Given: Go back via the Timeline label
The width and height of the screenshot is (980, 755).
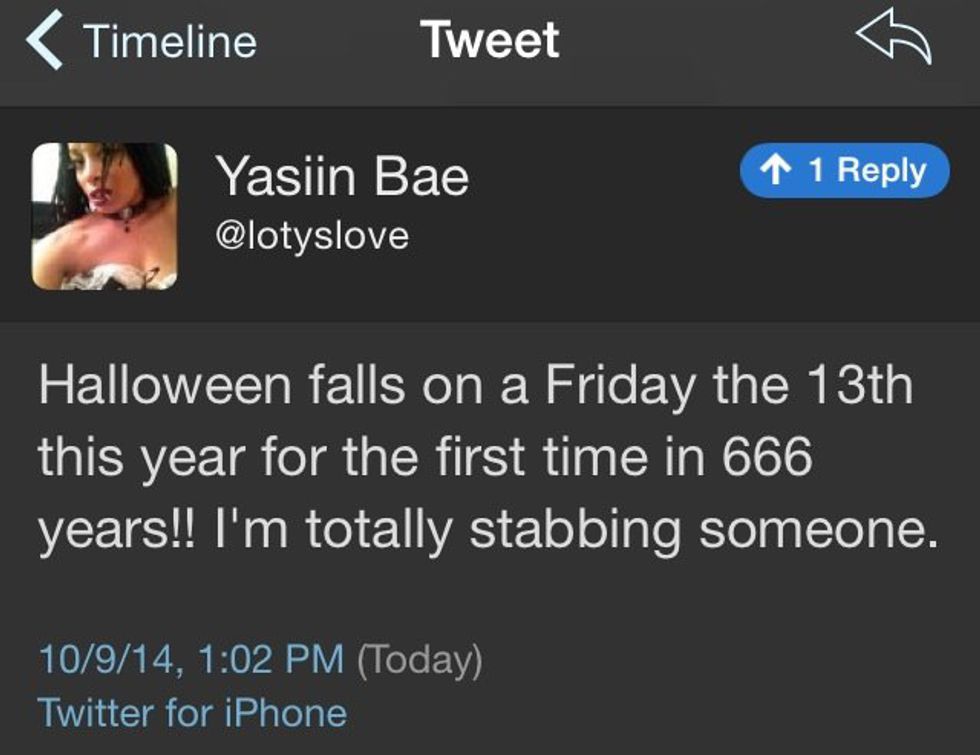Looking at the screenshot, I should click(x=170, y=42).
